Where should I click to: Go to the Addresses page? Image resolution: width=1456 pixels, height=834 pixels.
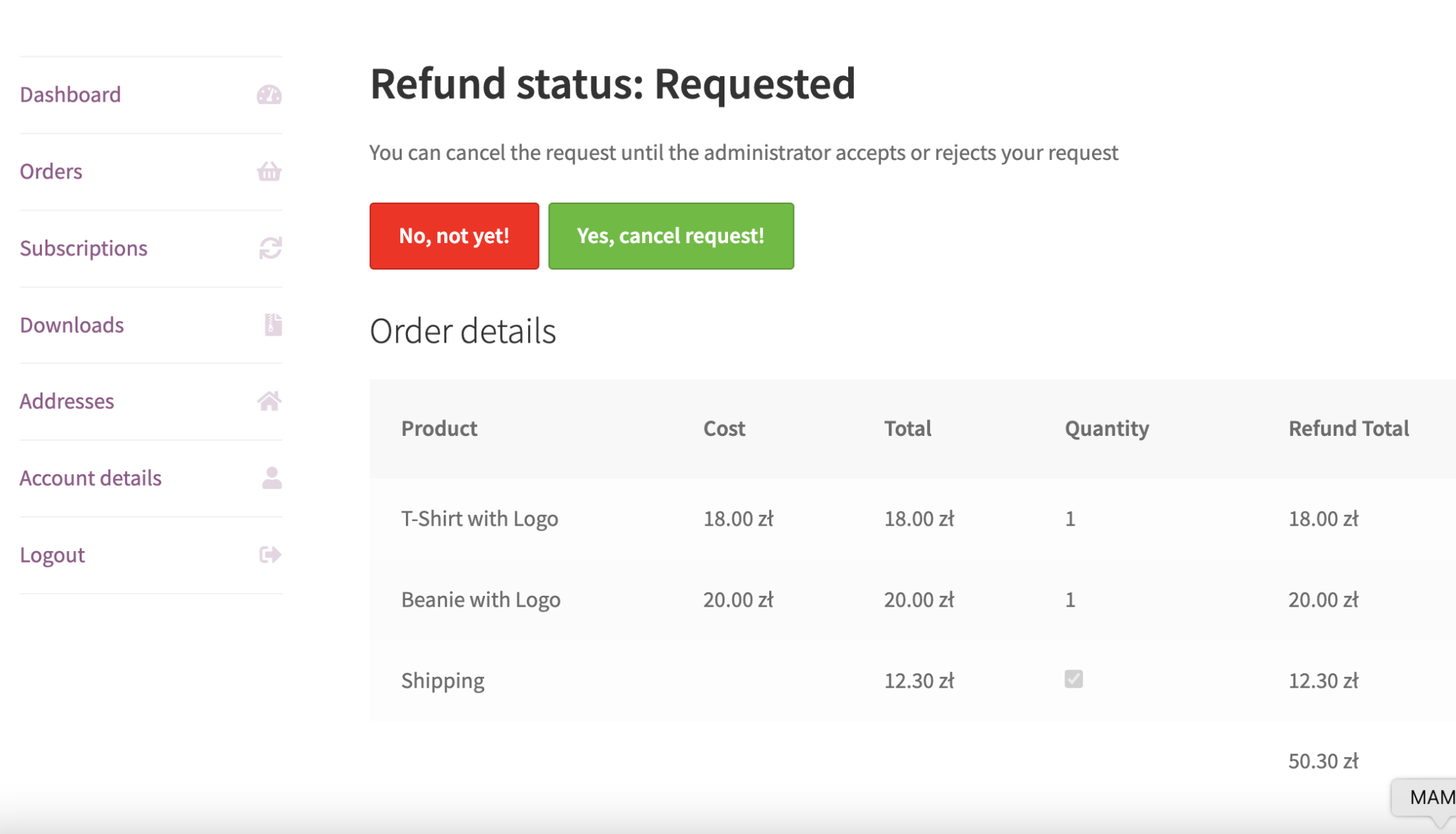pos(68,401)
